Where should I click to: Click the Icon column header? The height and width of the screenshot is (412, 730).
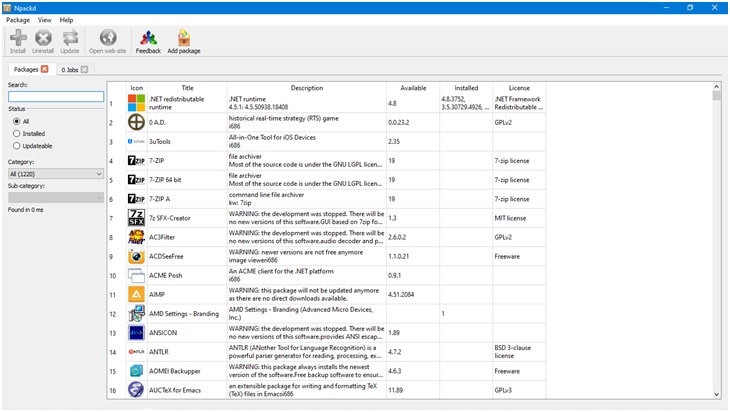click(136, 88)
